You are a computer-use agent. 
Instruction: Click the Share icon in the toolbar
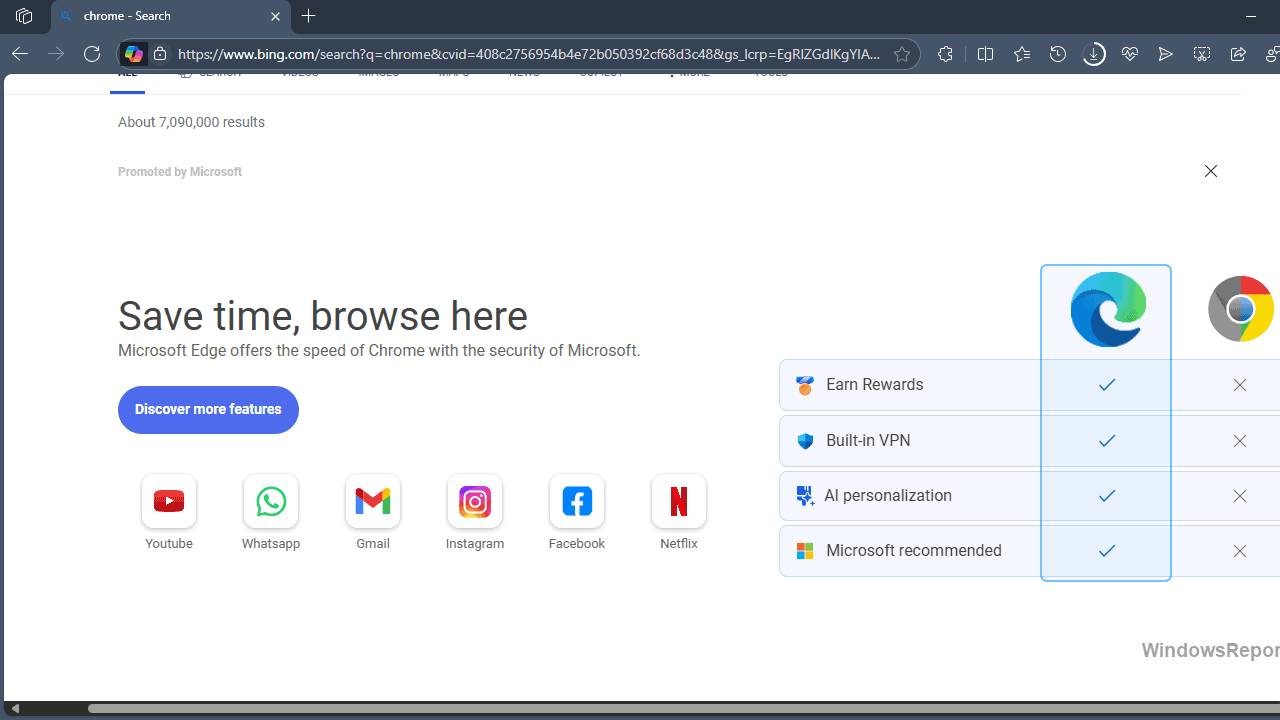(x=1238, y=54)
